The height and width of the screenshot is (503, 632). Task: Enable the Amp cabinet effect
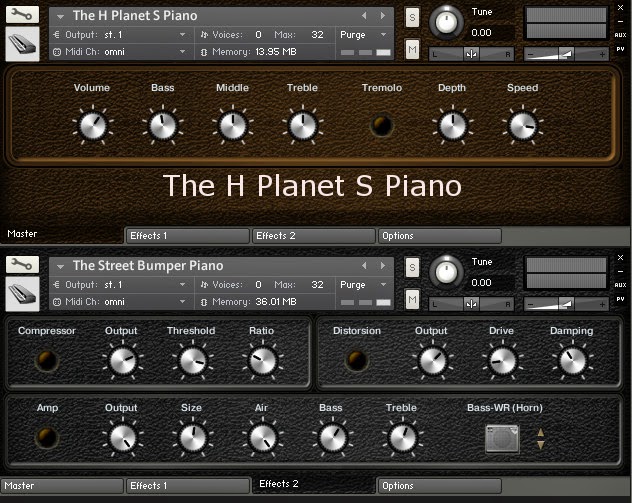coord(47,438)
